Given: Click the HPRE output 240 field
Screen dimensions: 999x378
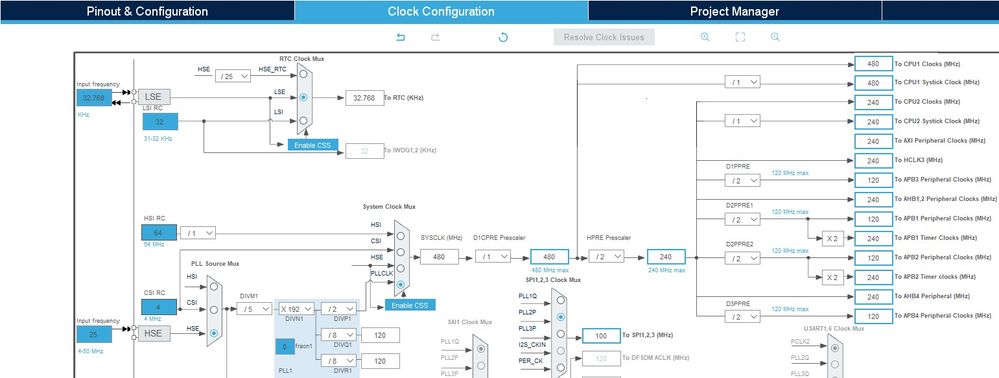Looking at the screenshot, I should pyautogui.click(x=666, y=257).
